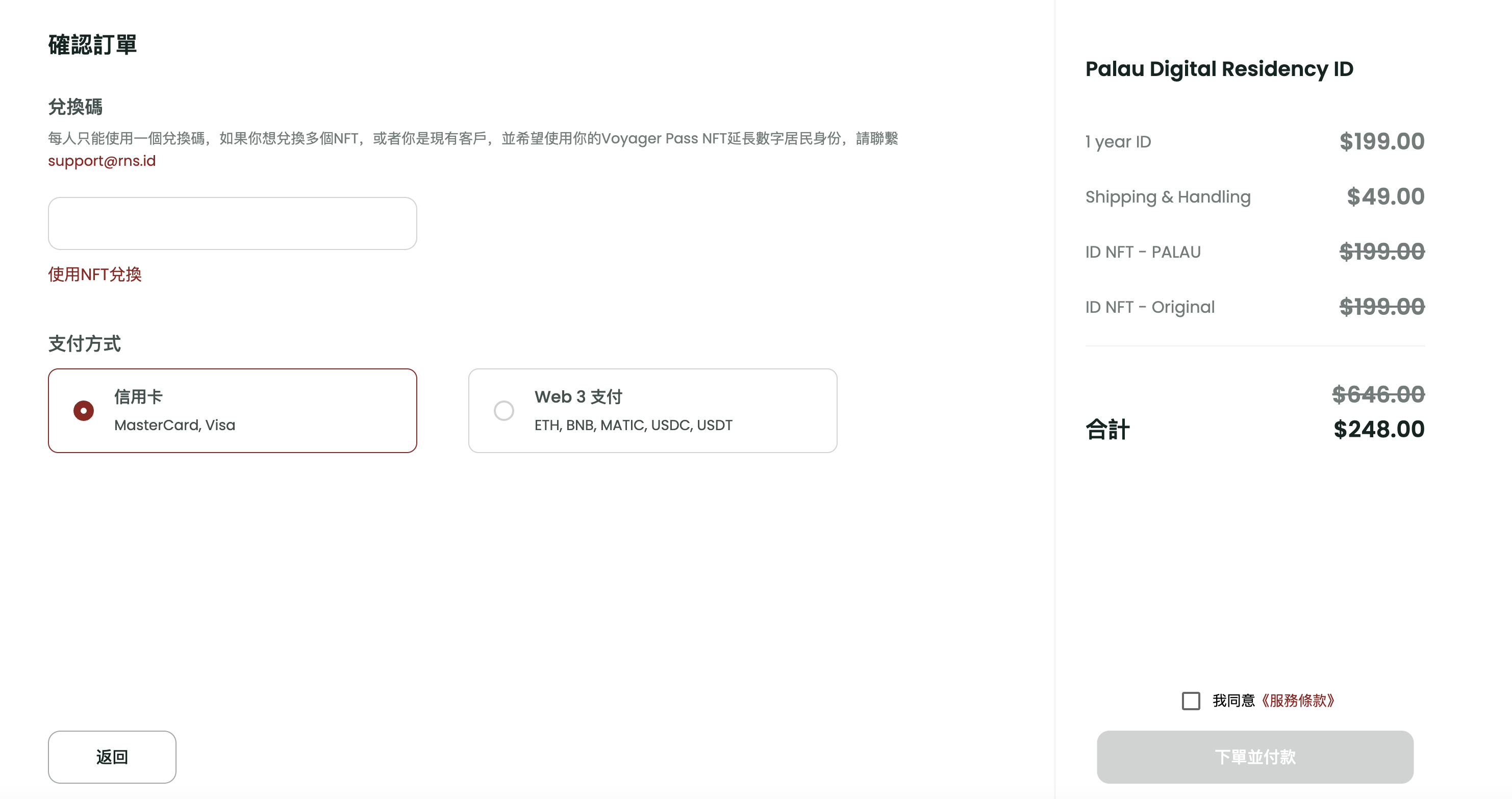
Task: Click the struck-through $646.00 original total
Action: click(x=1378, y=394)
